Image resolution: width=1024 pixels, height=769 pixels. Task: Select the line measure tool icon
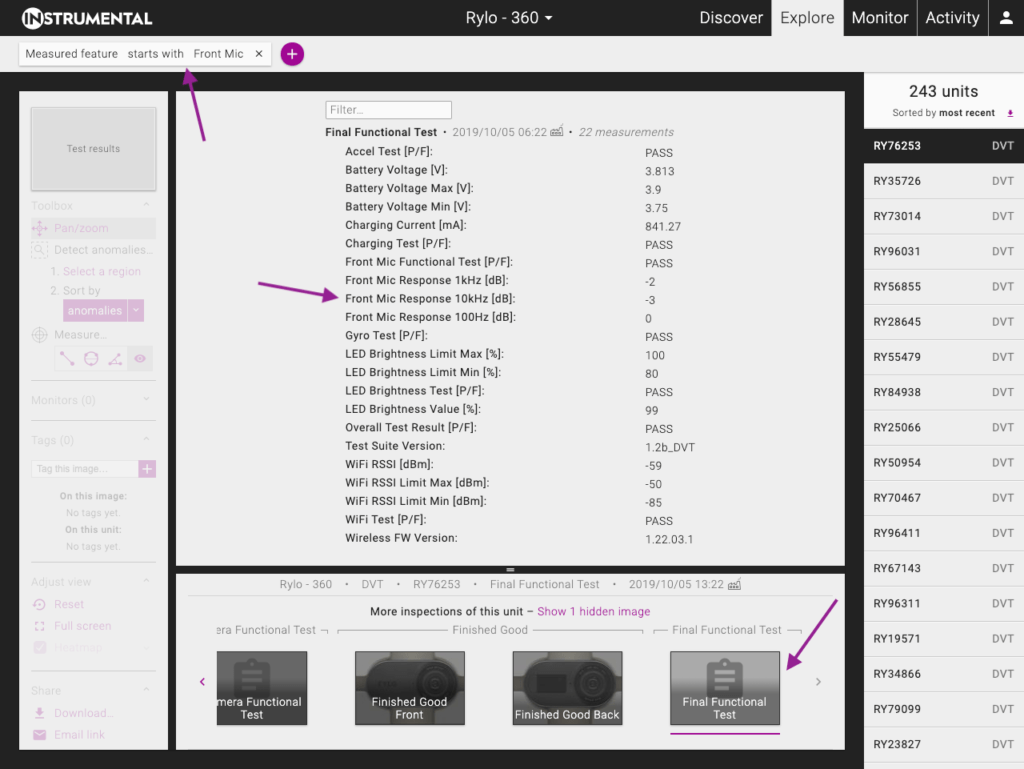point(67,358)
